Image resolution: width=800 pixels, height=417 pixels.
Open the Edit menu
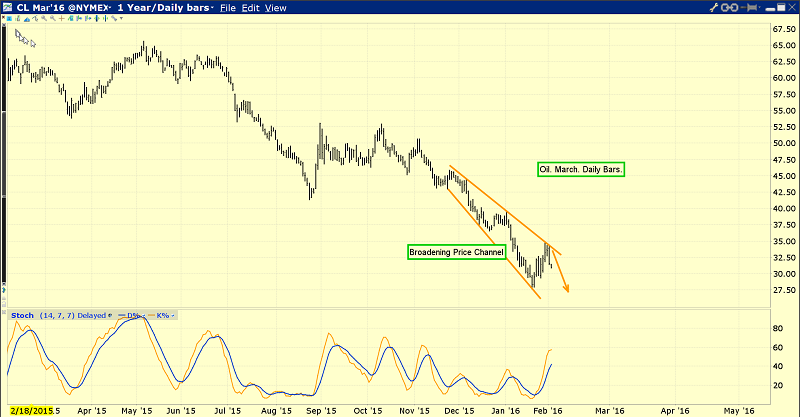click(x=250, y=8)
